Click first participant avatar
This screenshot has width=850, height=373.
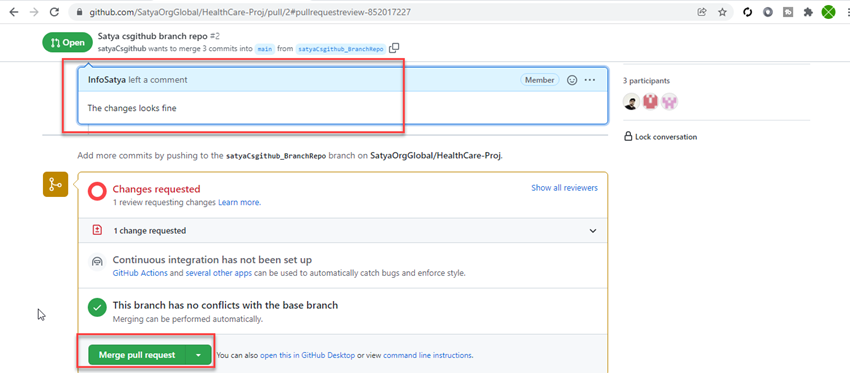pos(631,101)
